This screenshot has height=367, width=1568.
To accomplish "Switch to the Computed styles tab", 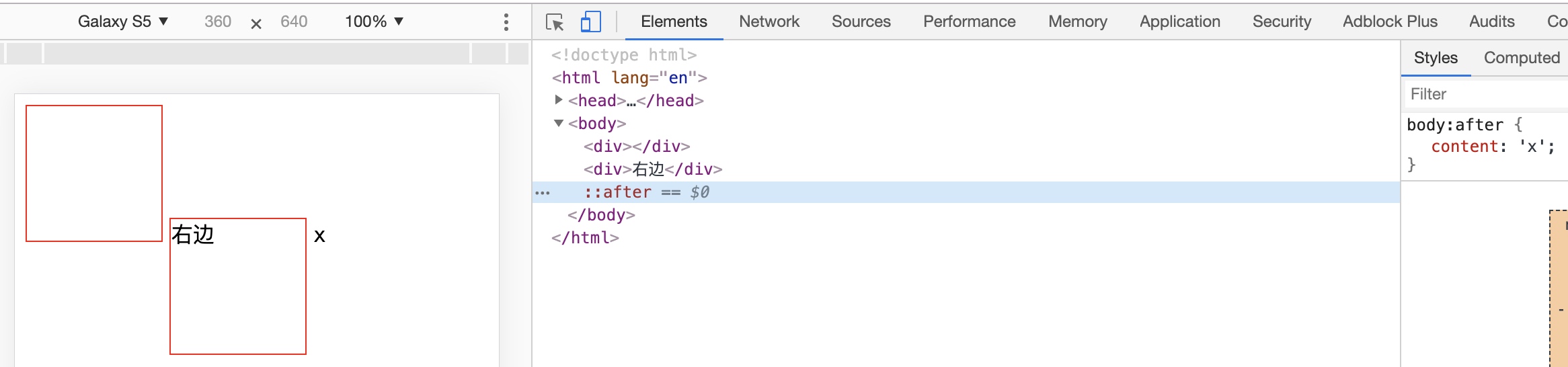I will [x=1522, y=58].
